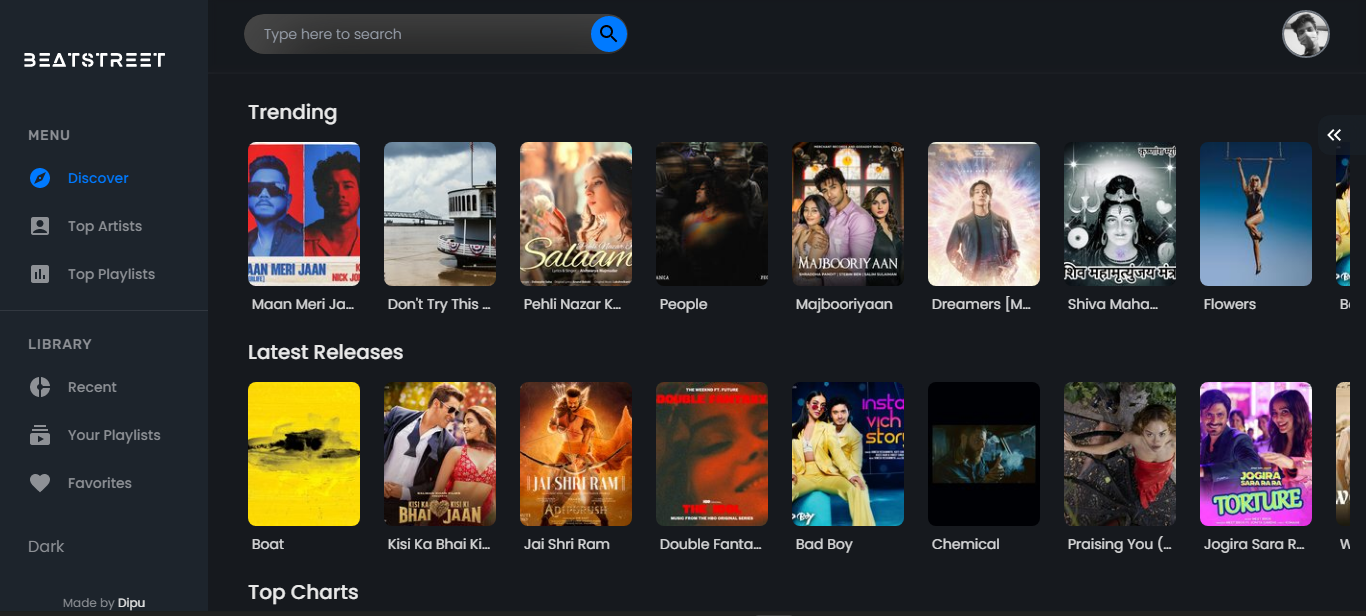Click the Top Charts section heading
The height and width of the screenshot is (616, 1366).
click(x=303, y=592)
